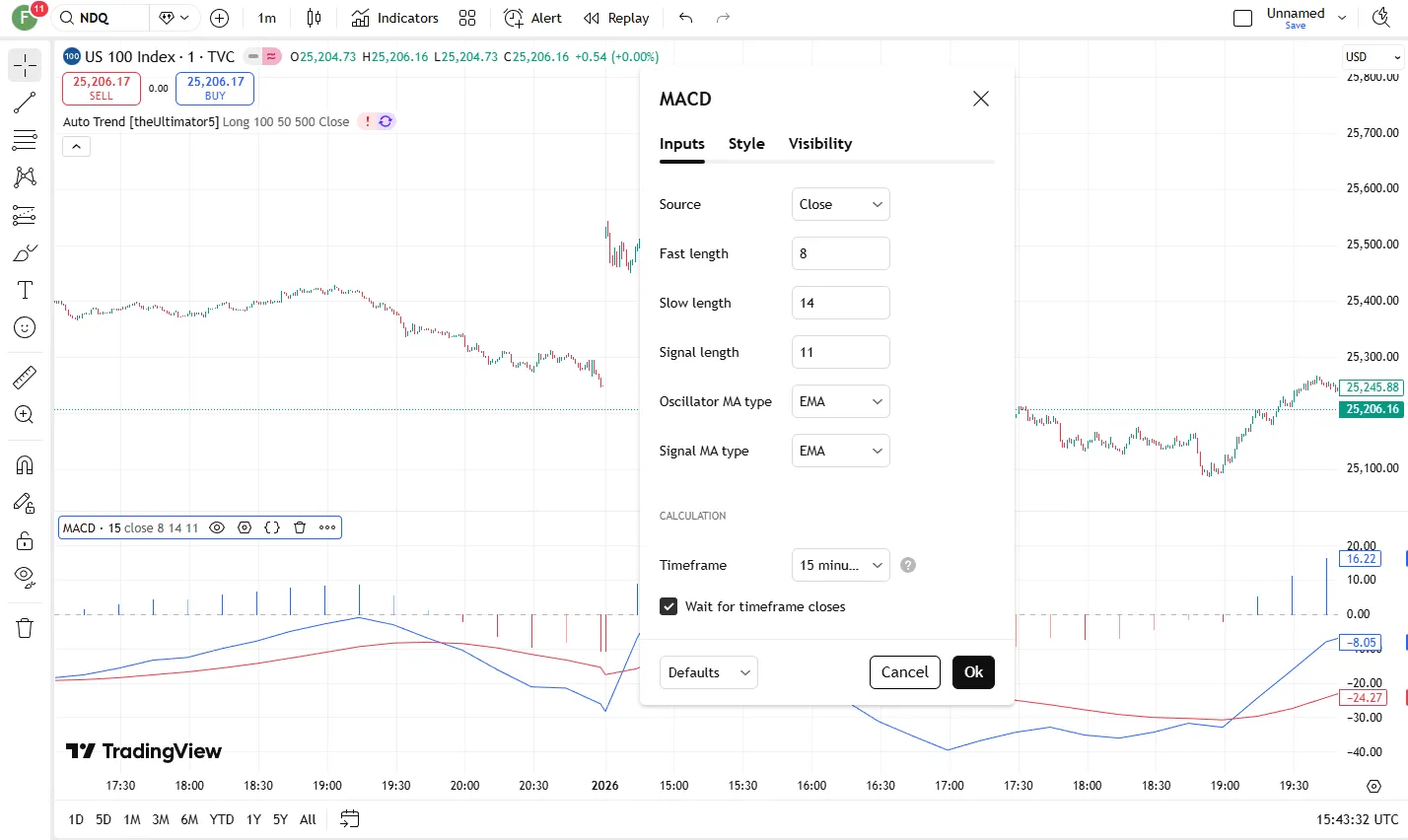Screen dimensions: 1408x840
Task: Delete the MACD indicator from legend
Action: (300, 527)
